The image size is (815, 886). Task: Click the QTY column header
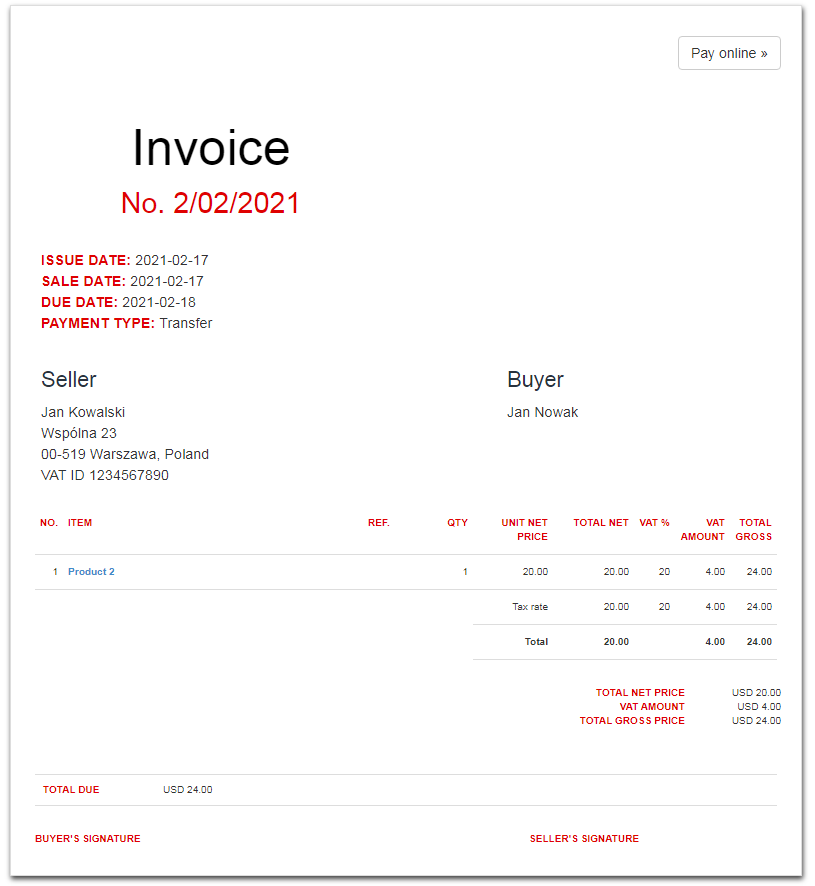click(457, 522)
